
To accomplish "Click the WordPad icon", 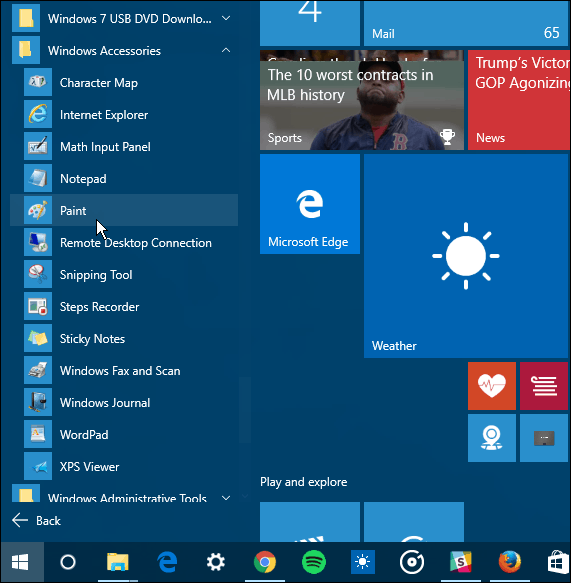I will (x=38, y=434).
